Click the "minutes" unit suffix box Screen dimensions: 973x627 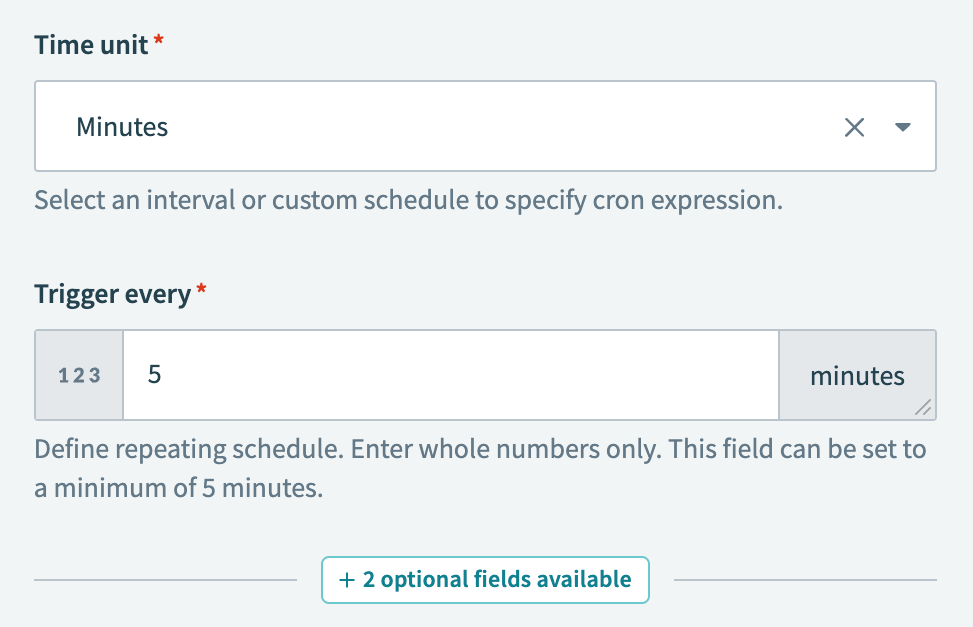pyautogui.click(x=857, y=374)
